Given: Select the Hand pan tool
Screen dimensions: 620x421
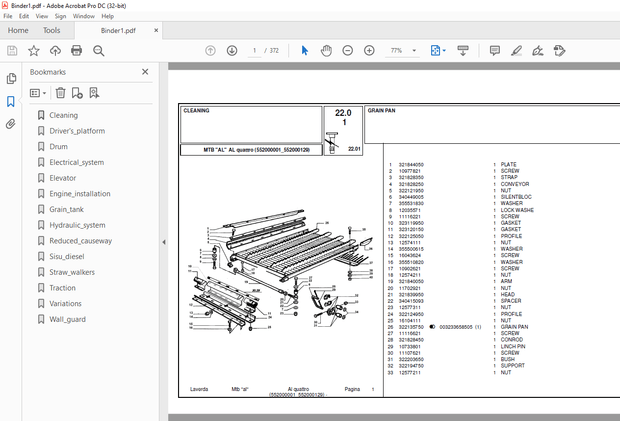Looking at the screenshot, I should pos(326,50).
